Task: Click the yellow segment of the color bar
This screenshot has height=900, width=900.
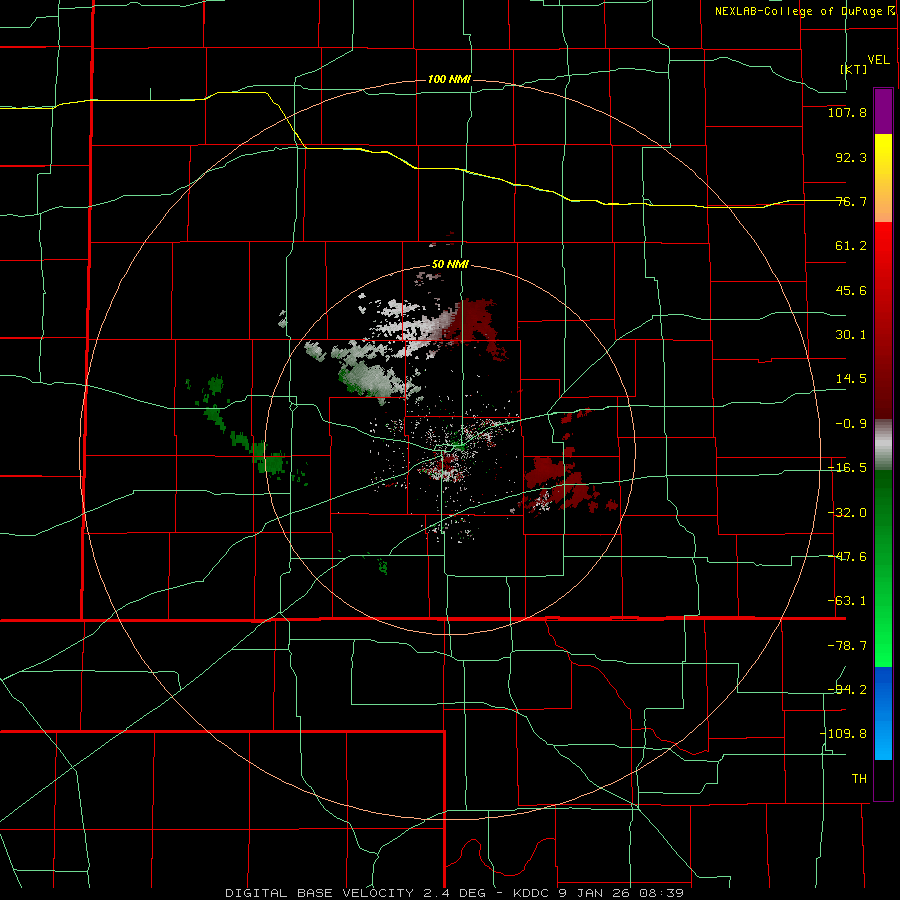Action: tap(883, 156)
